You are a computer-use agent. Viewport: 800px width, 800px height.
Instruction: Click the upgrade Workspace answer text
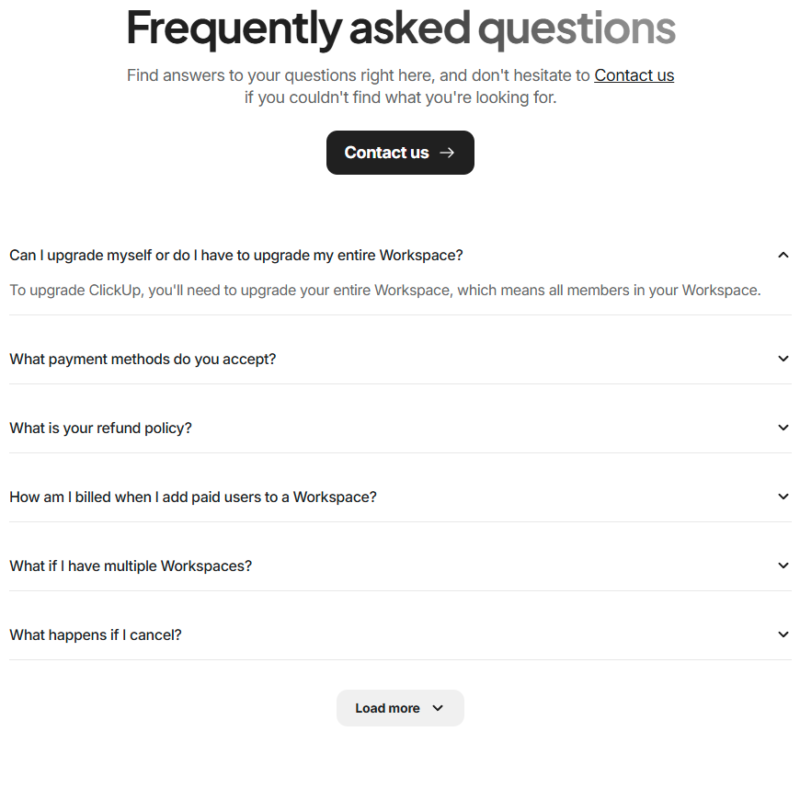pos(385,291)
